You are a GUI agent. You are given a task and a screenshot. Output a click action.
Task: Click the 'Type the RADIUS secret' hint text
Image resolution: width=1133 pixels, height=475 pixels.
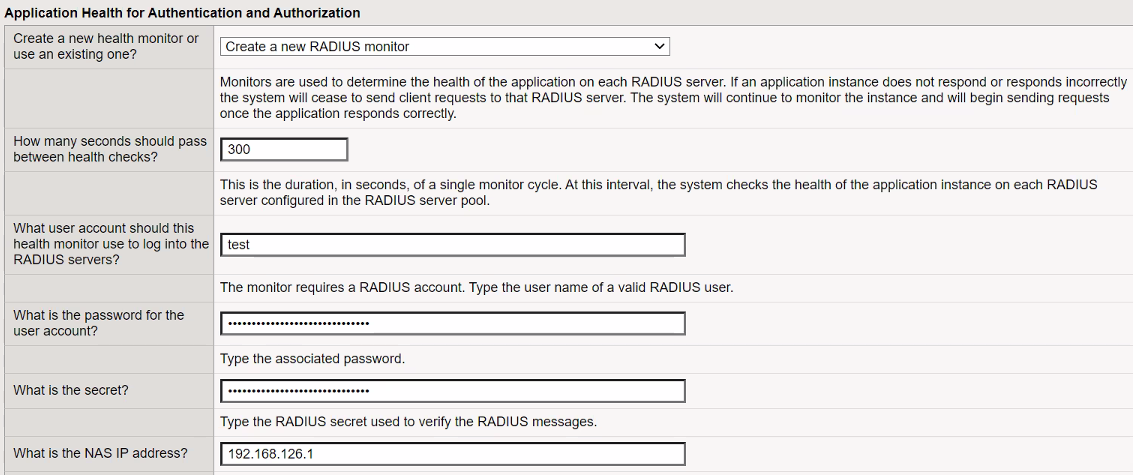[x=408, y=422]
